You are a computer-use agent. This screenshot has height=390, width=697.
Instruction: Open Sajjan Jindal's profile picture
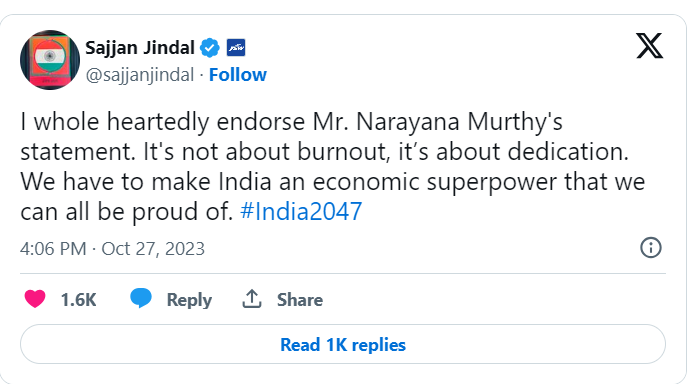click(x=50, y=60)
